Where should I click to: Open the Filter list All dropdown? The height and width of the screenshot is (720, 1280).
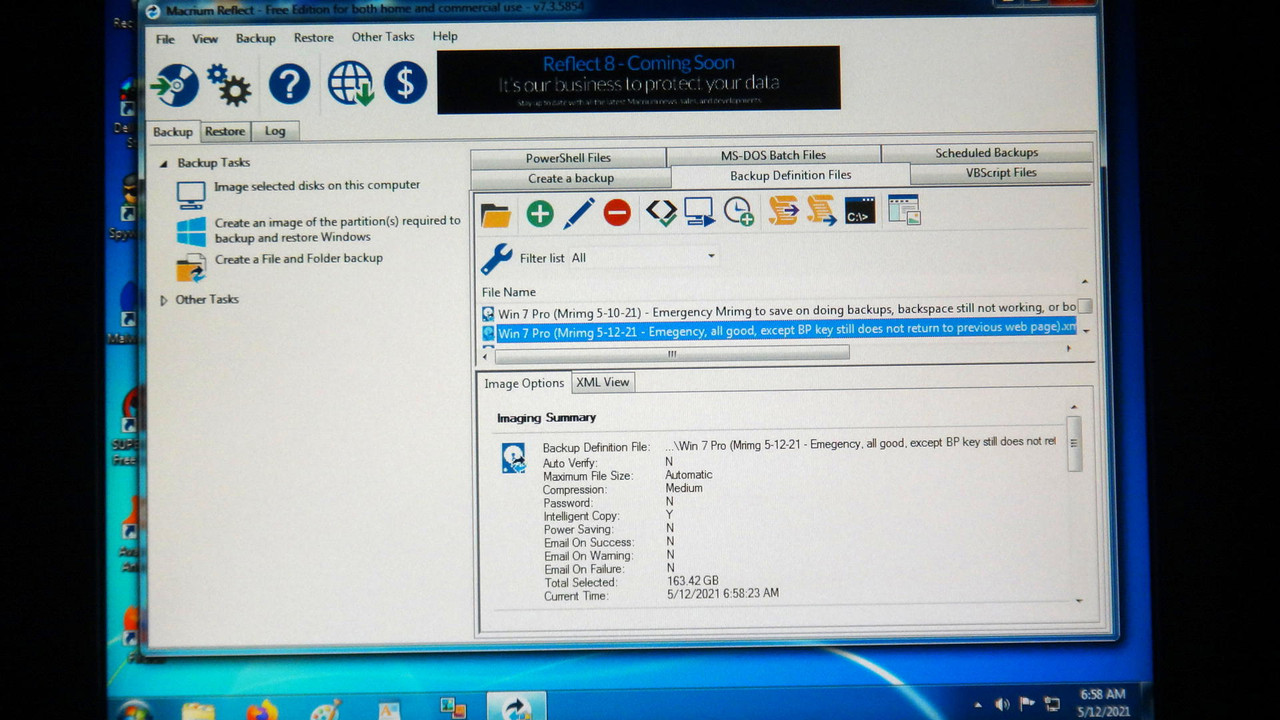(x=643, y=257)
